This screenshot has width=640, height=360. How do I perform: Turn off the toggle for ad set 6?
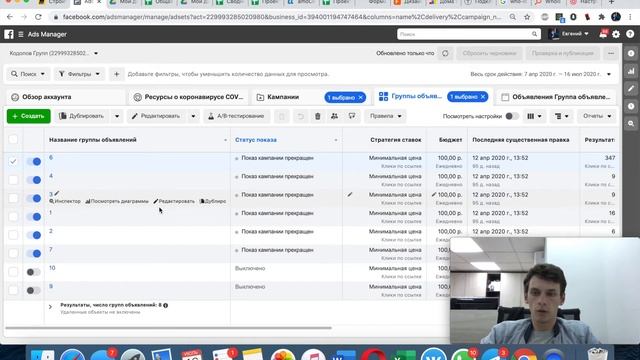point(33,162)
